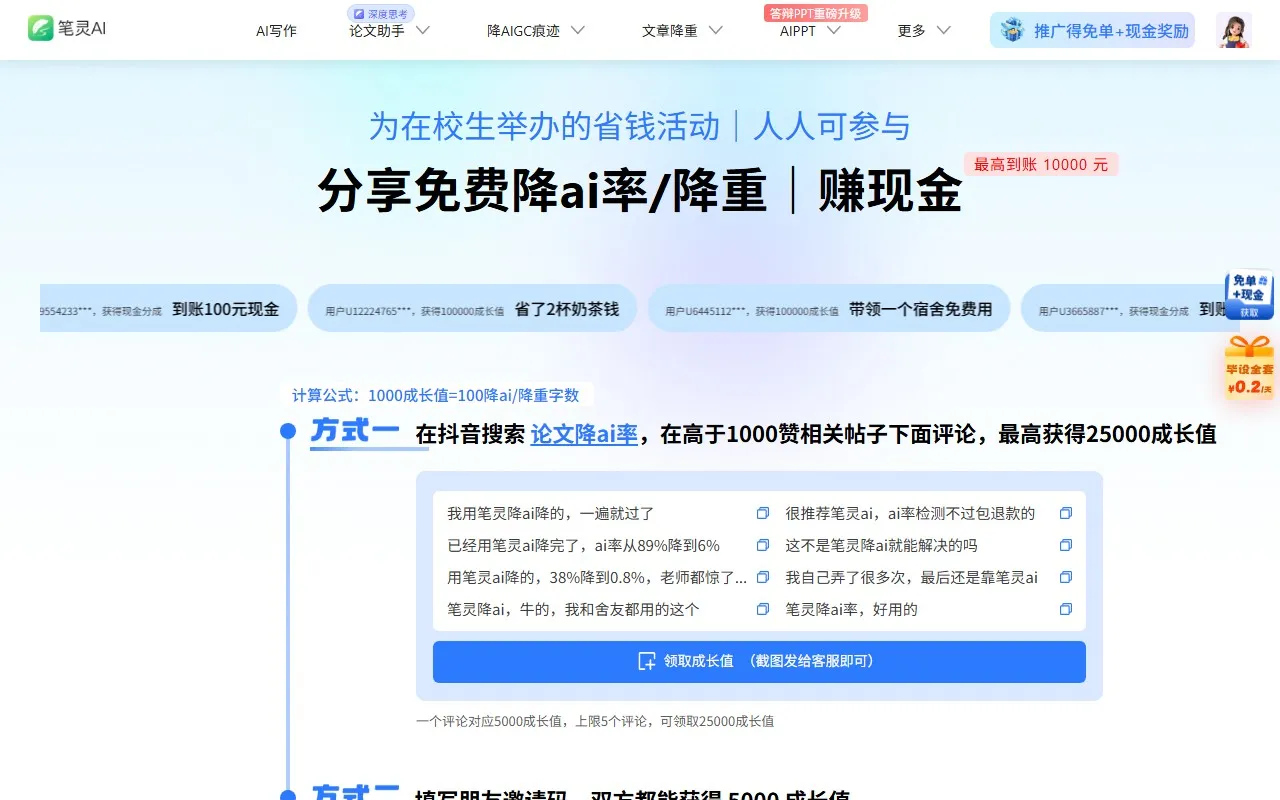Click the copy icon beside "最后还是靠笔灵ai" comment
This screenshot has height=800, width=1280.
[1065, 576]
